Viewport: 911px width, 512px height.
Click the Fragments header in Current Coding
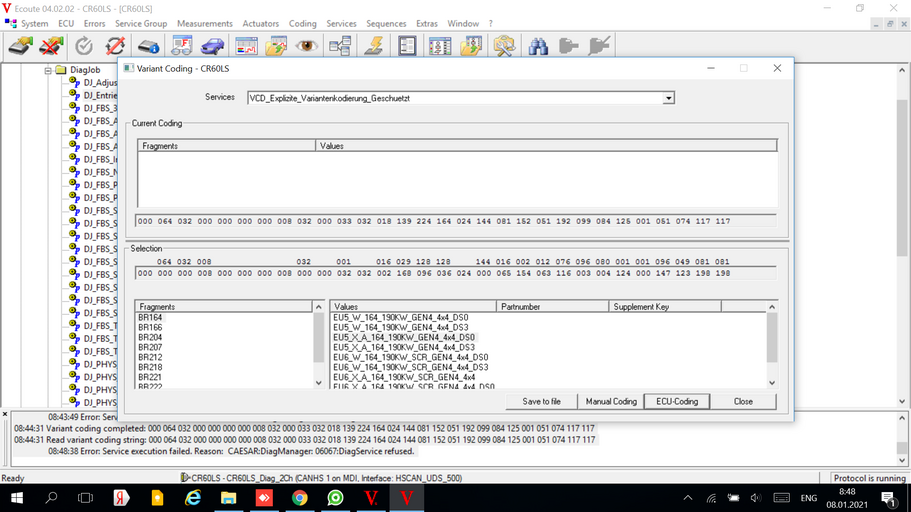(x=227, y=146)
